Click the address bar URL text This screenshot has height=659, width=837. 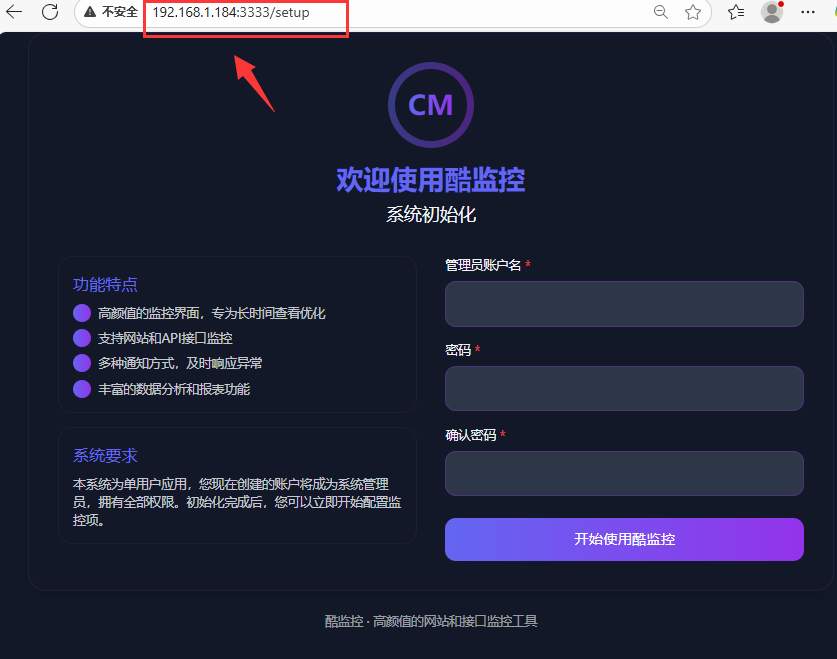(231, 12)
